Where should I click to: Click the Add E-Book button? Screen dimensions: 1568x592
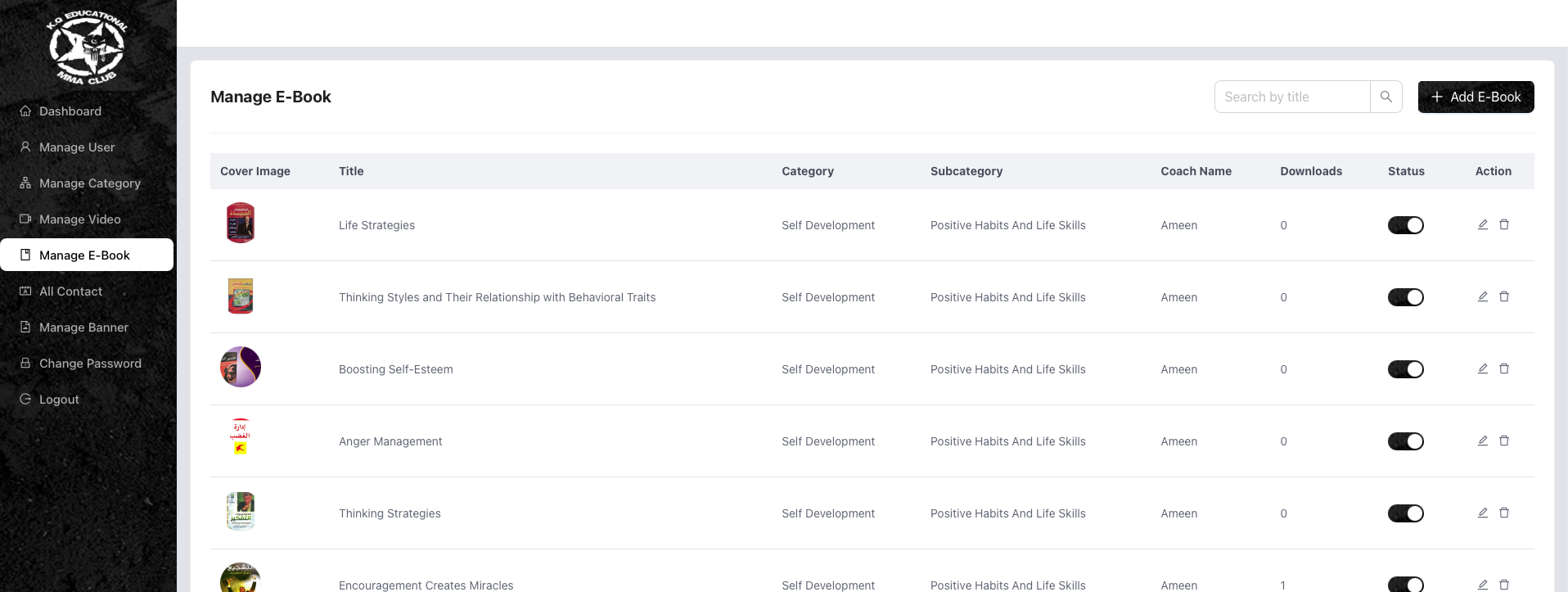pyautogui.click(x=1476, y=97)
